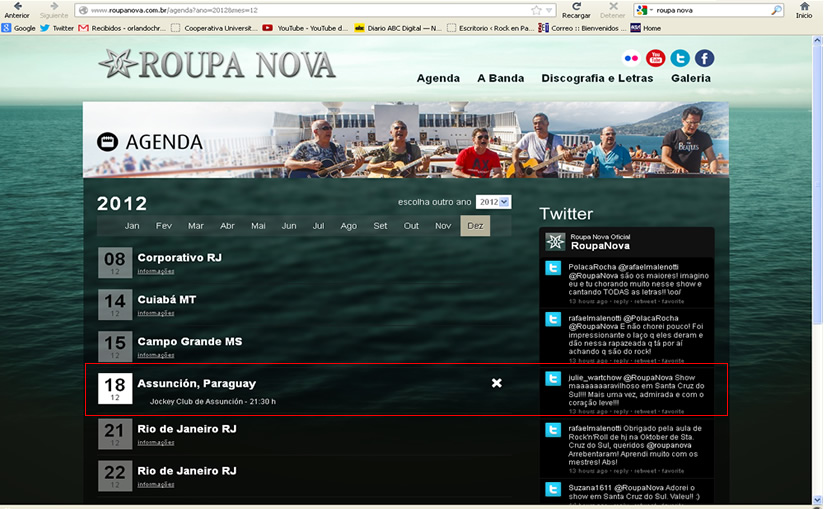
Task: Click the page vertical scrollbar down arrow
Action: click(818, 500)
